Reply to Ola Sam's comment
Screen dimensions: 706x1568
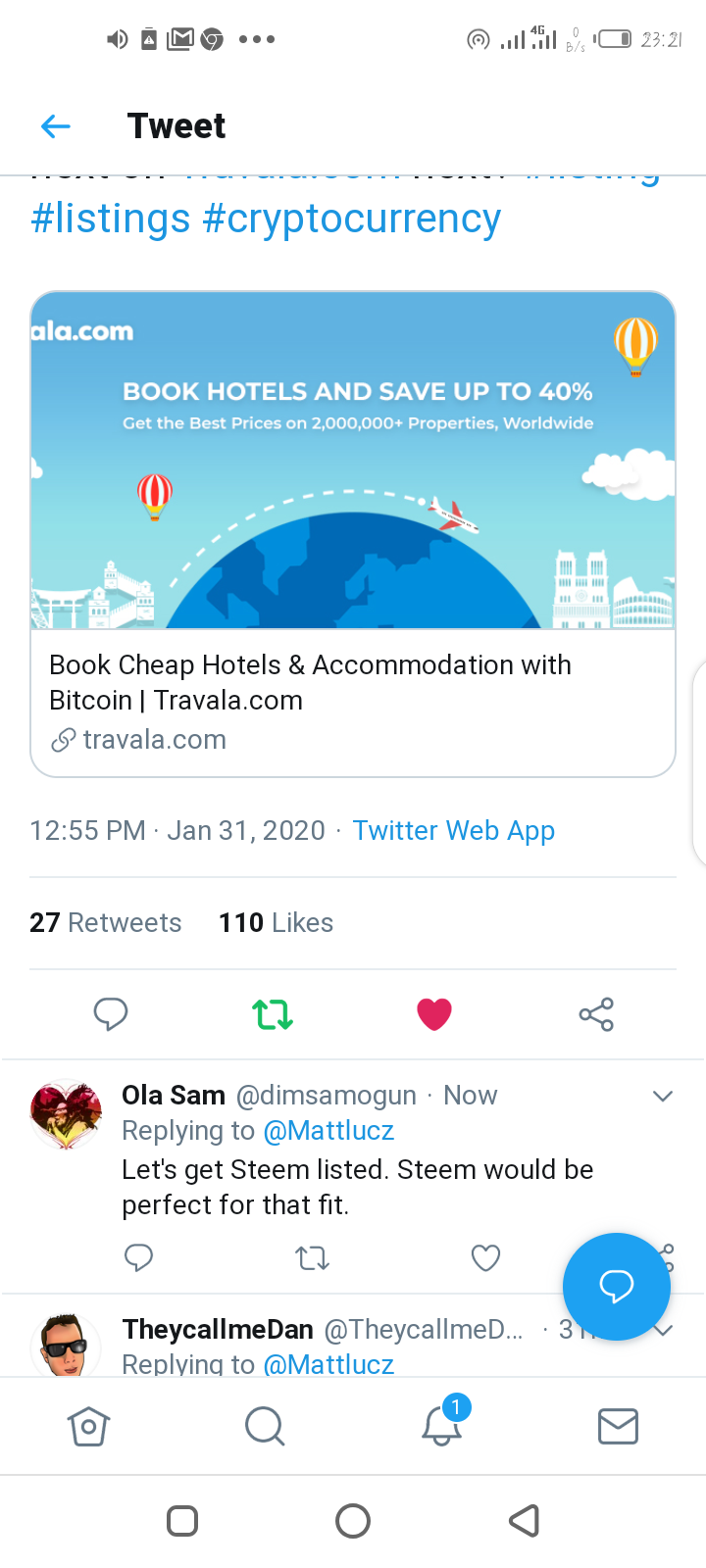click(x=139, y=1257)
